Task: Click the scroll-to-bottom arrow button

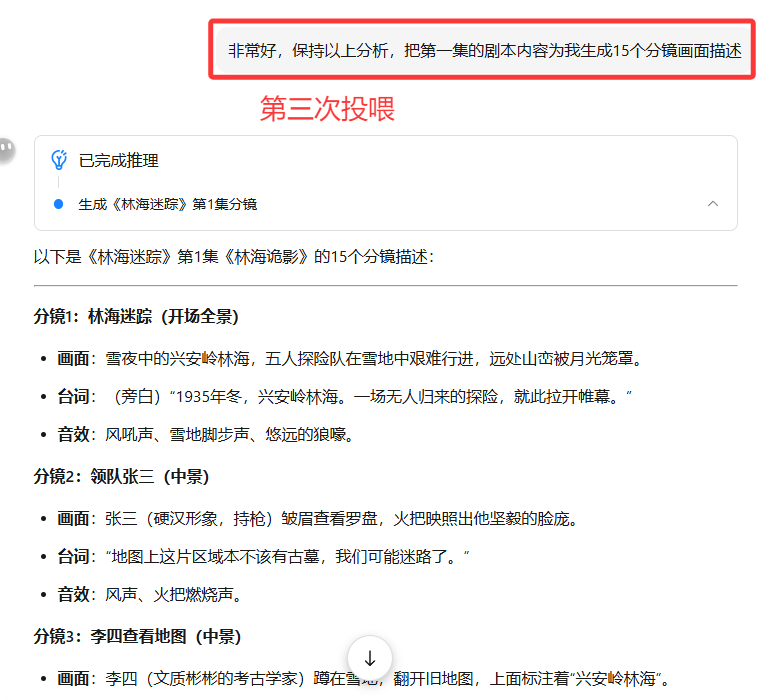Action: (370, 659)
